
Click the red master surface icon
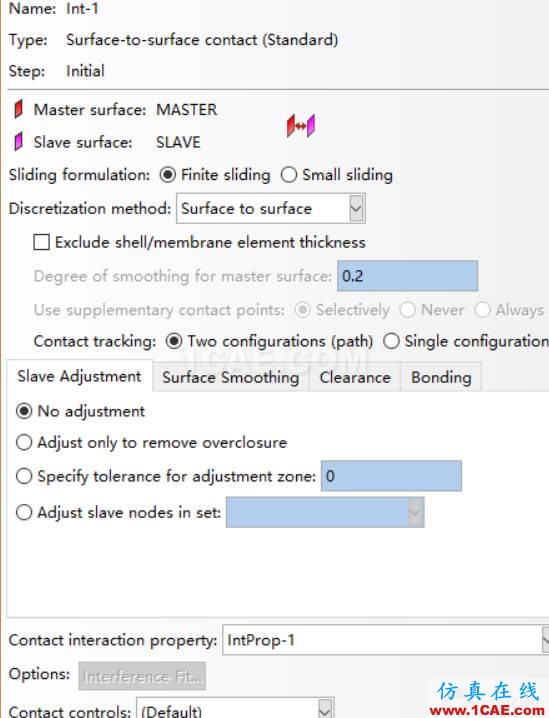coord(18,109)
